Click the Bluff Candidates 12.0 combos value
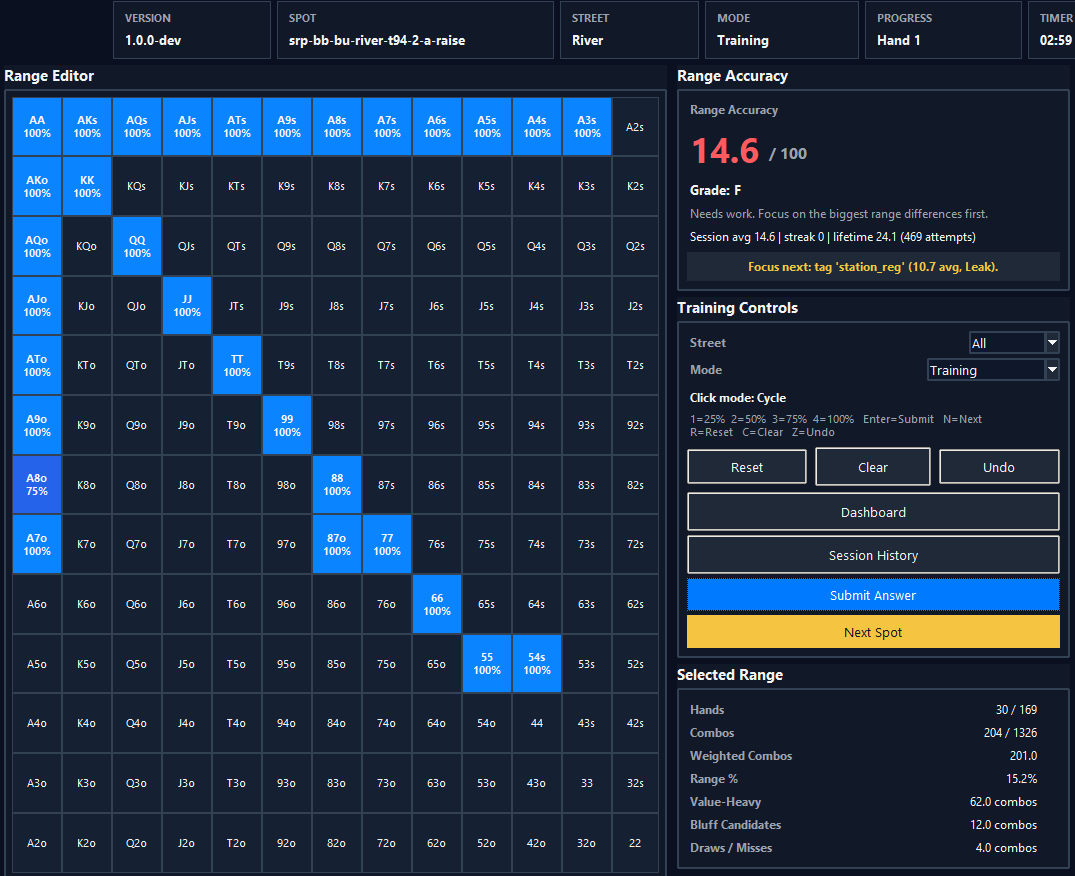This screenshot has height=876, width=1075. [1003, 825]
